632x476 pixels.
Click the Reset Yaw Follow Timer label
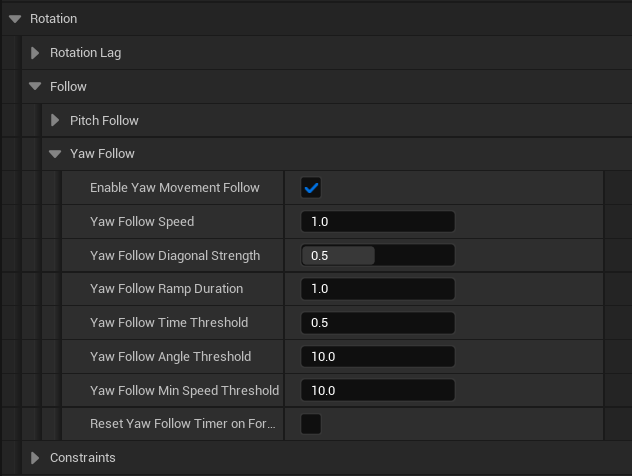tap(182, 424)
